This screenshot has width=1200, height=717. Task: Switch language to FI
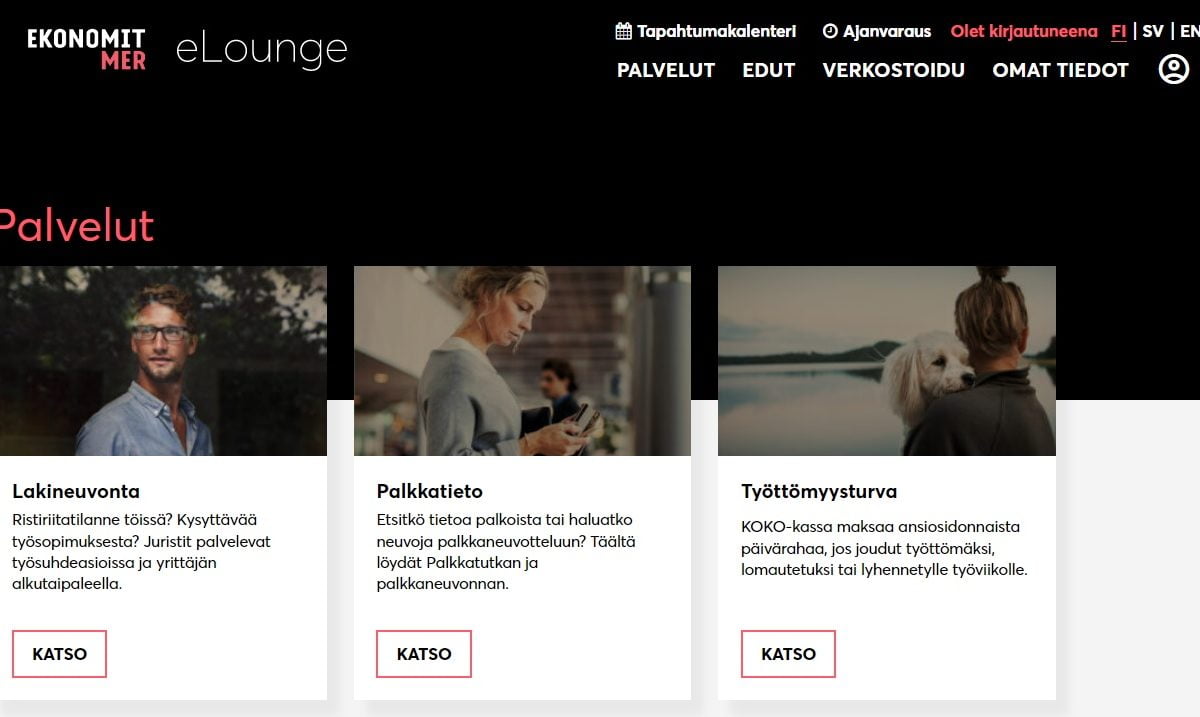click(x=1119, y=31)
